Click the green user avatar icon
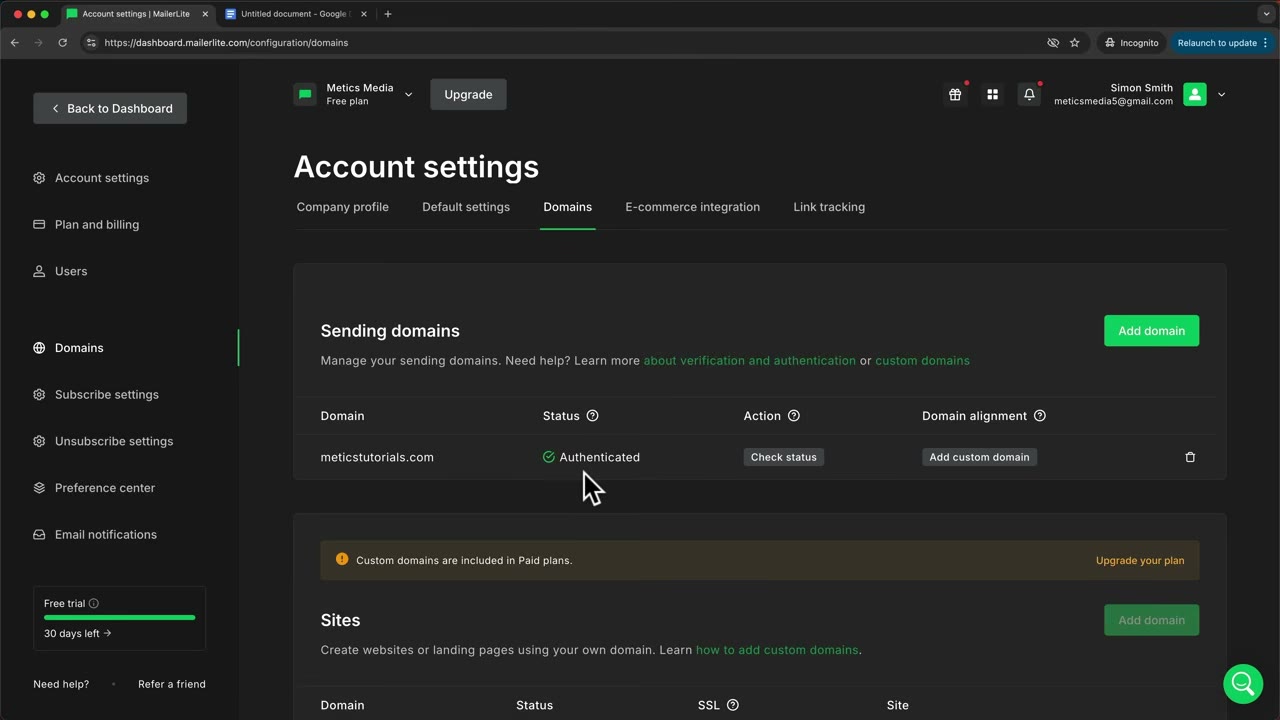The width and height of the screenshot is (1280, 720). click(1195, 94)
